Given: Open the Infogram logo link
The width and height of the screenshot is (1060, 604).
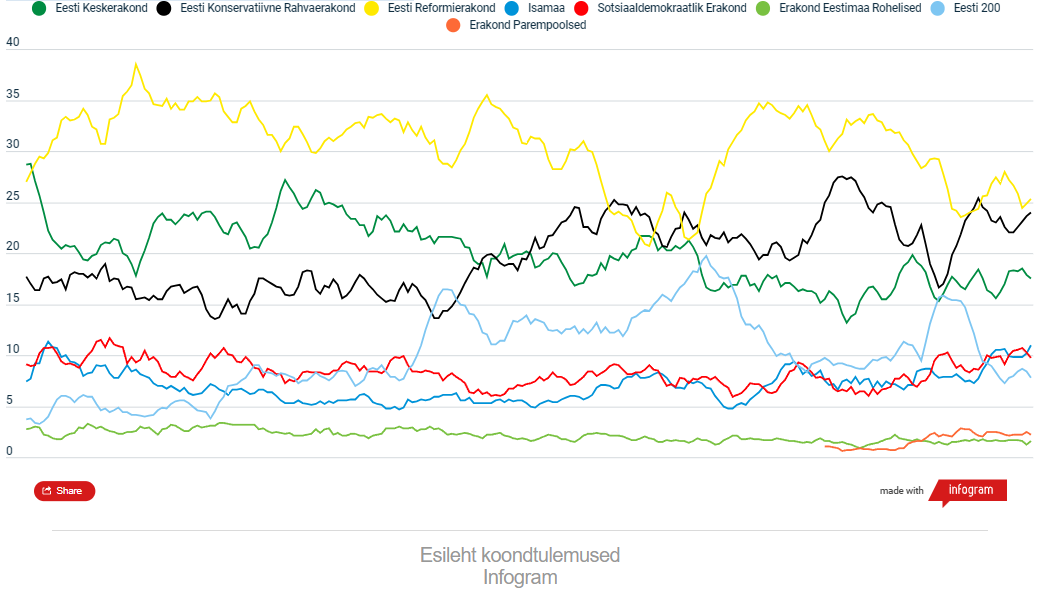Looking at the screenshot, I should [970, 490].
